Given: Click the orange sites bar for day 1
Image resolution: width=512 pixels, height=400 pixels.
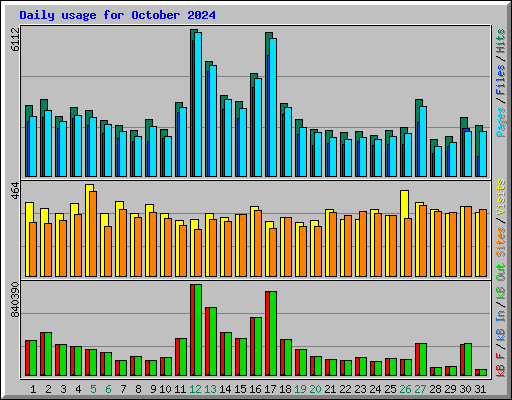Looking at the screenshot, I should 33,249.
